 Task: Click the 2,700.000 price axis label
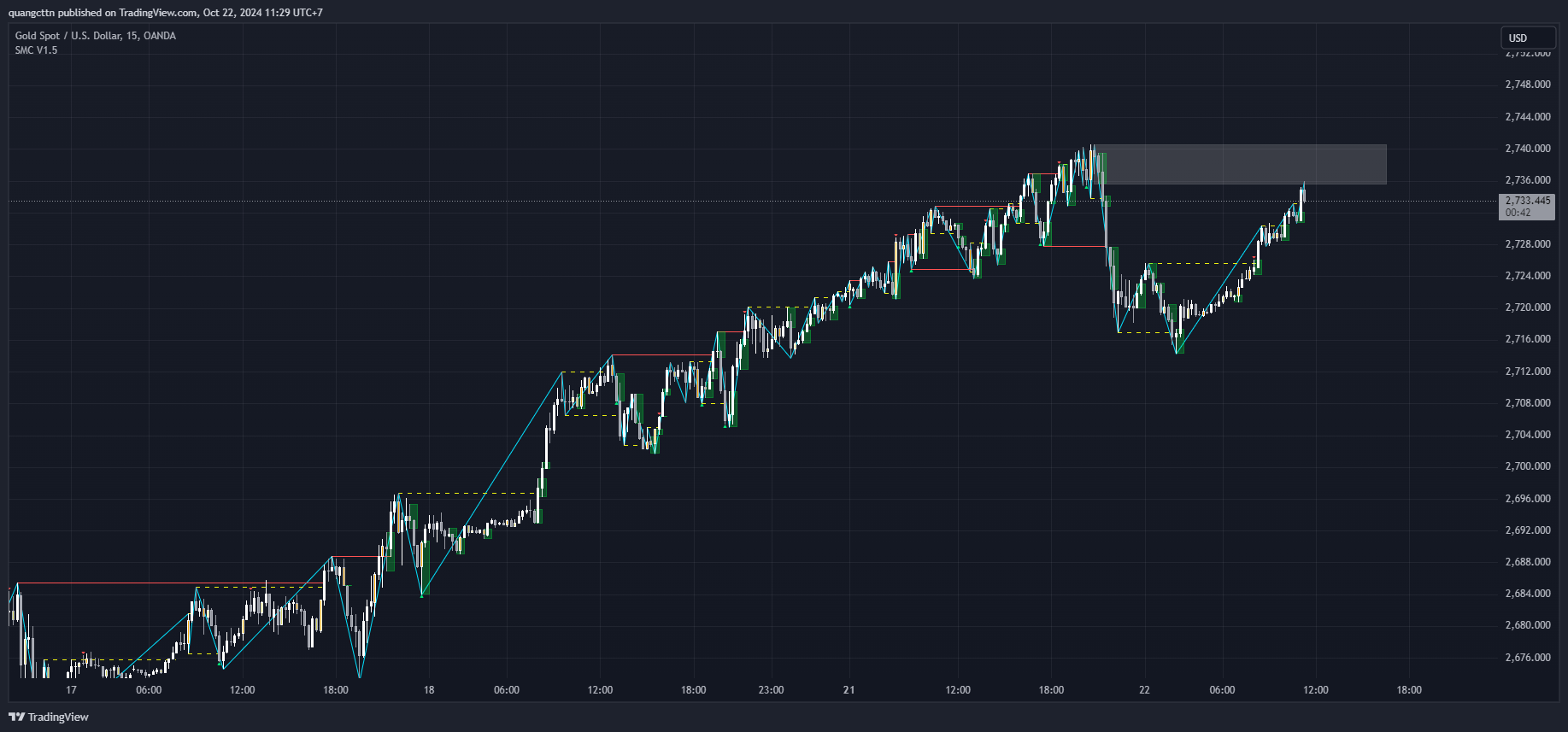(1528, 466)
